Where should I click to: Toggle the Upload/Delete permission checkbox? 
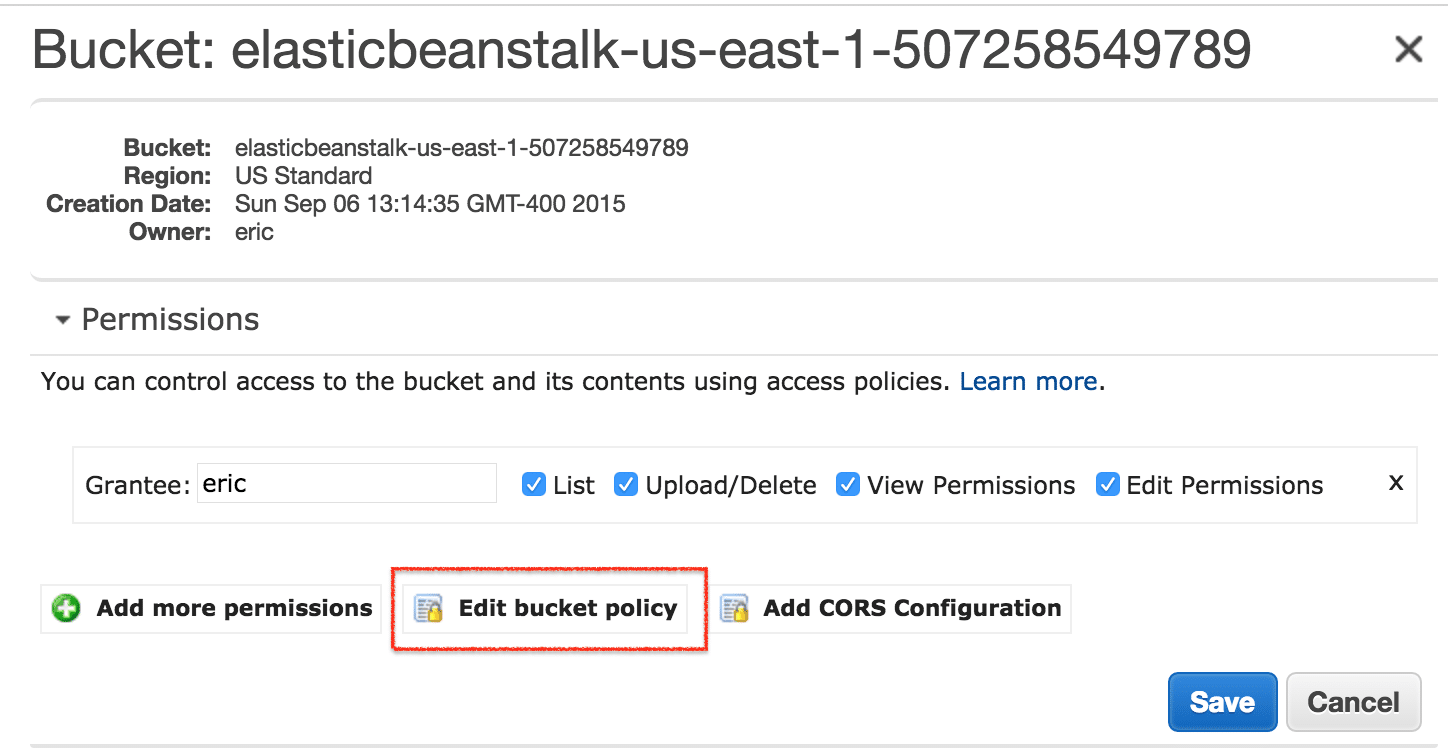pos(626,485)
